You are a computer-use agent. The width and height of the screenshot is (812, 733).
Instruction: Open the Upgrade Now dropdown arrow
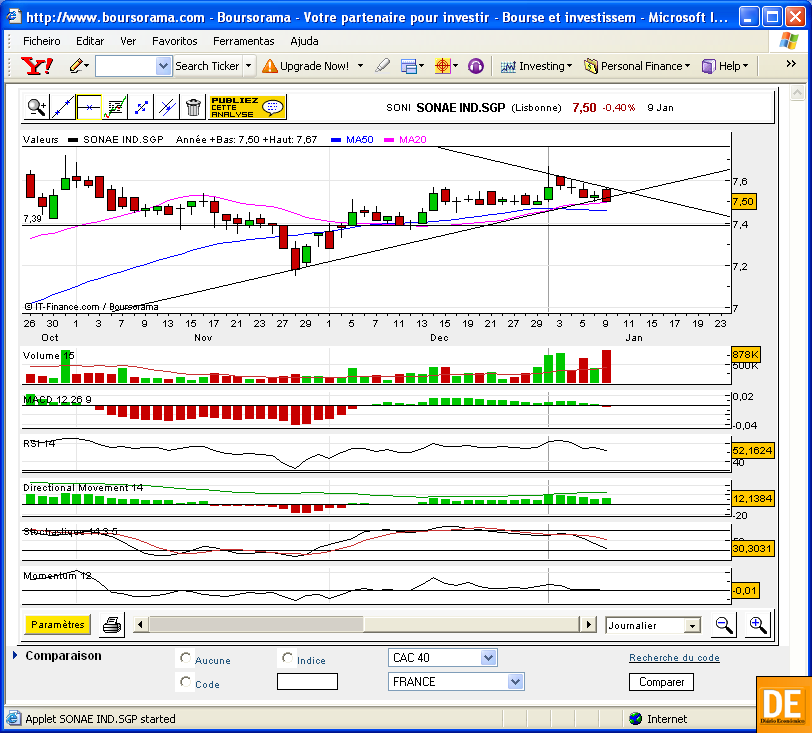[360, 66]
